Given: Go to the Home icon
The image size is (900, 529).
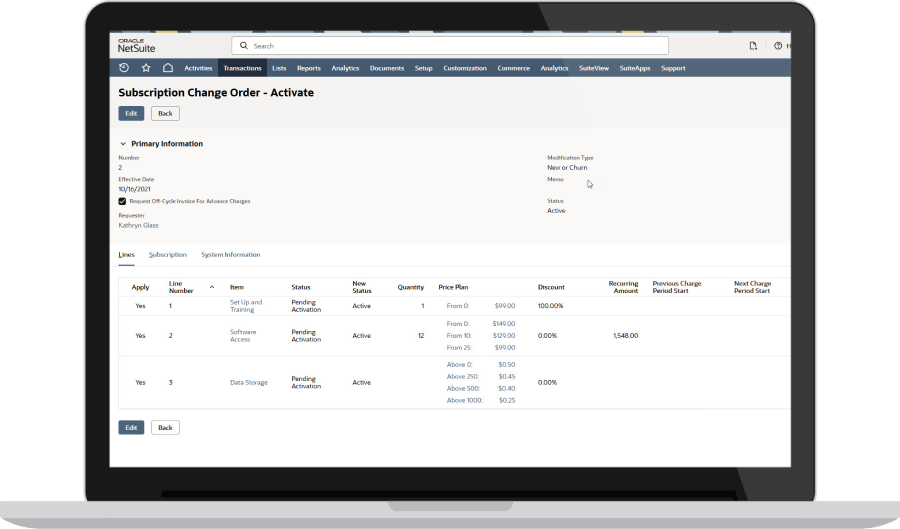Looking at the screenshot, I should pyautogui.click(x=168, y=68).
